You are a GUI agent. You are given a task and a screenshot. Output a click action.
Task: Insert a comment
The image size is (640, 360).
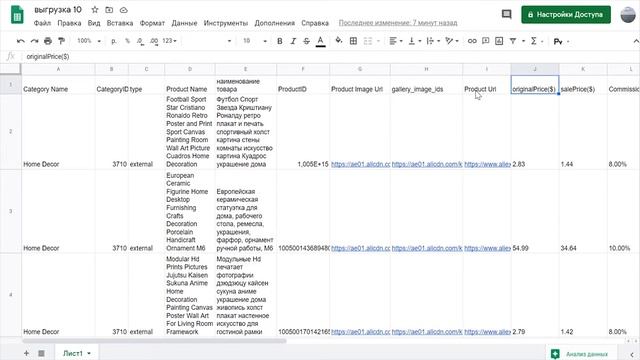pos(485,41)
